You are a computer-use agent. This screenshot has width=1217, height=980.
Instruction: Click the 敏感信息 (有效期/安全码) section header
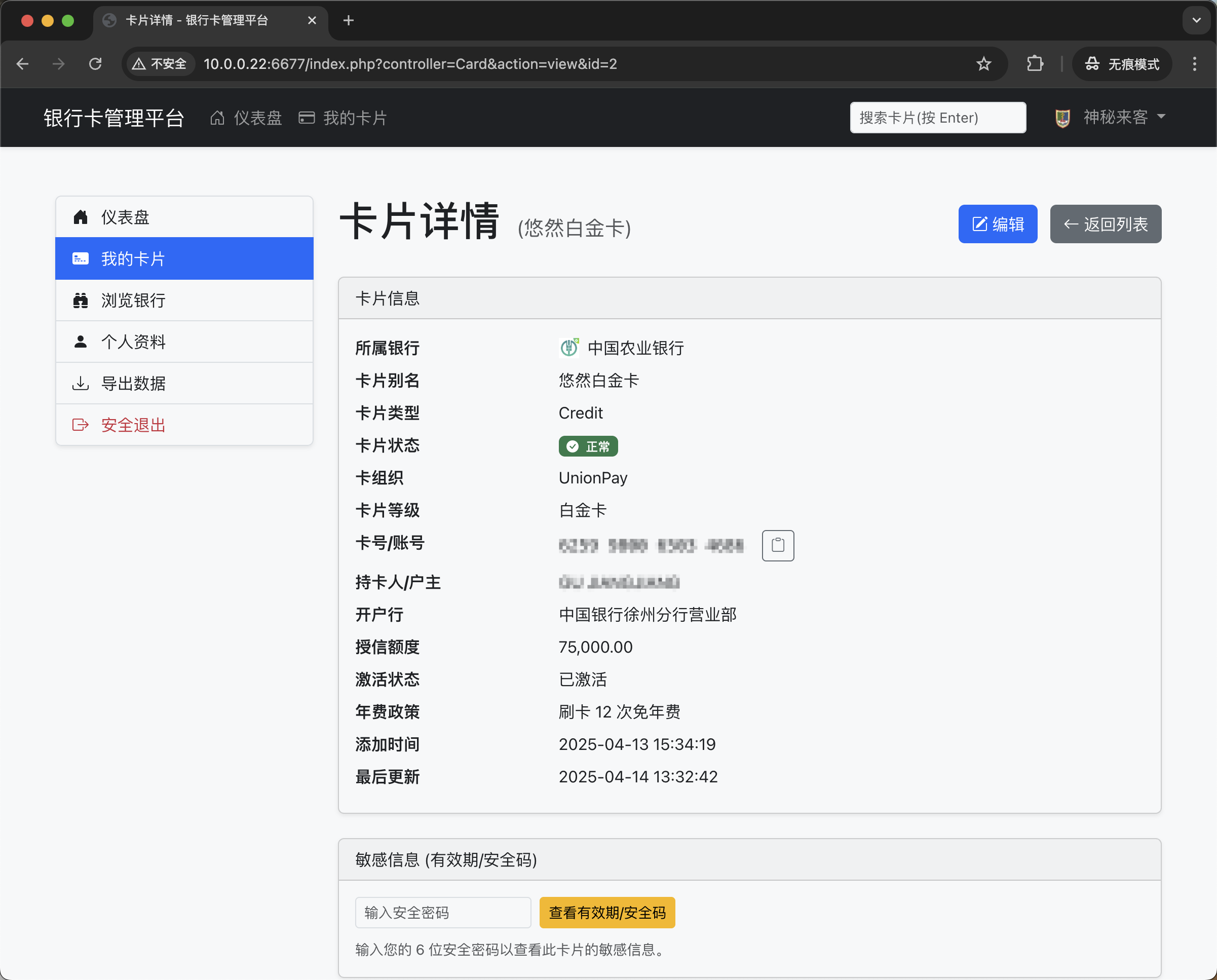(x=749, y=860)
